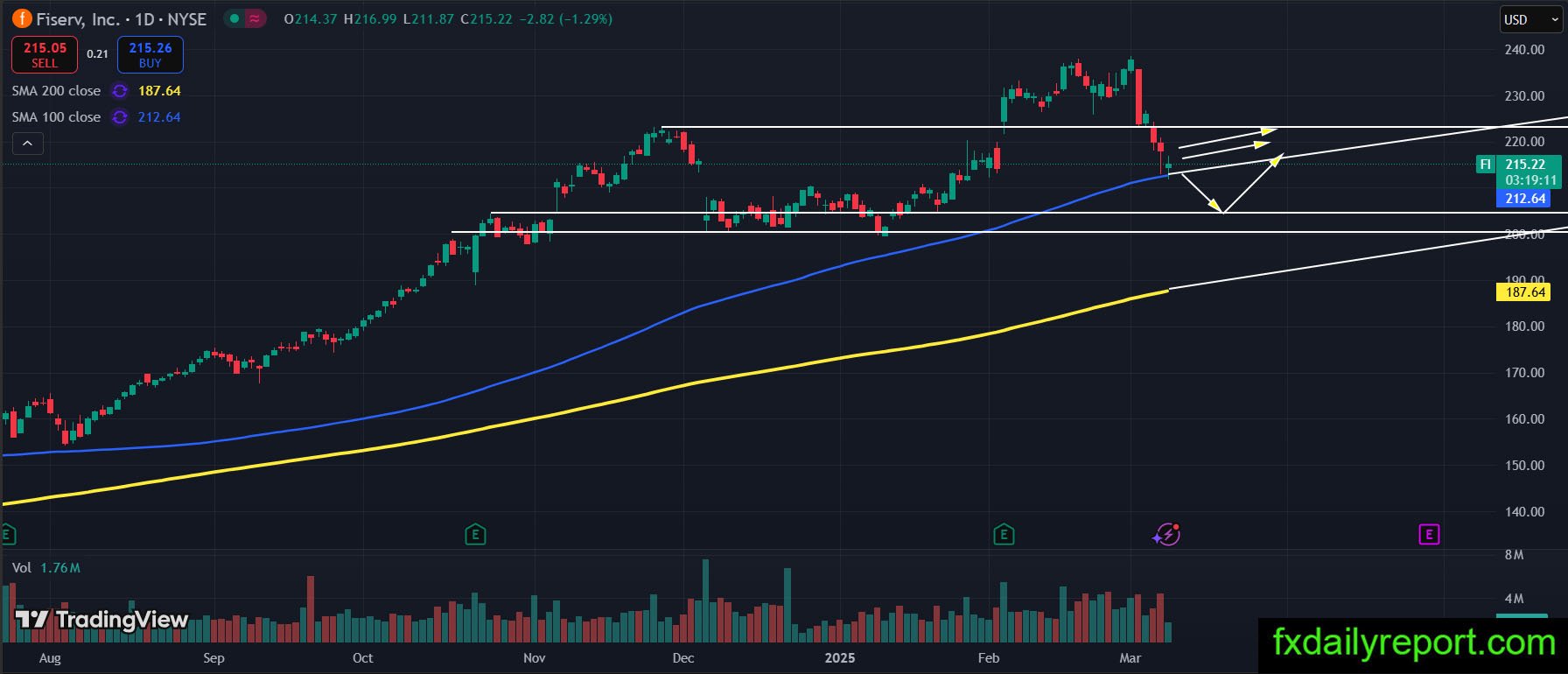Collapse the indicator legend with the chevron
The height and width of the screenshot is (674, 1568).
click(x=28, y=144)
